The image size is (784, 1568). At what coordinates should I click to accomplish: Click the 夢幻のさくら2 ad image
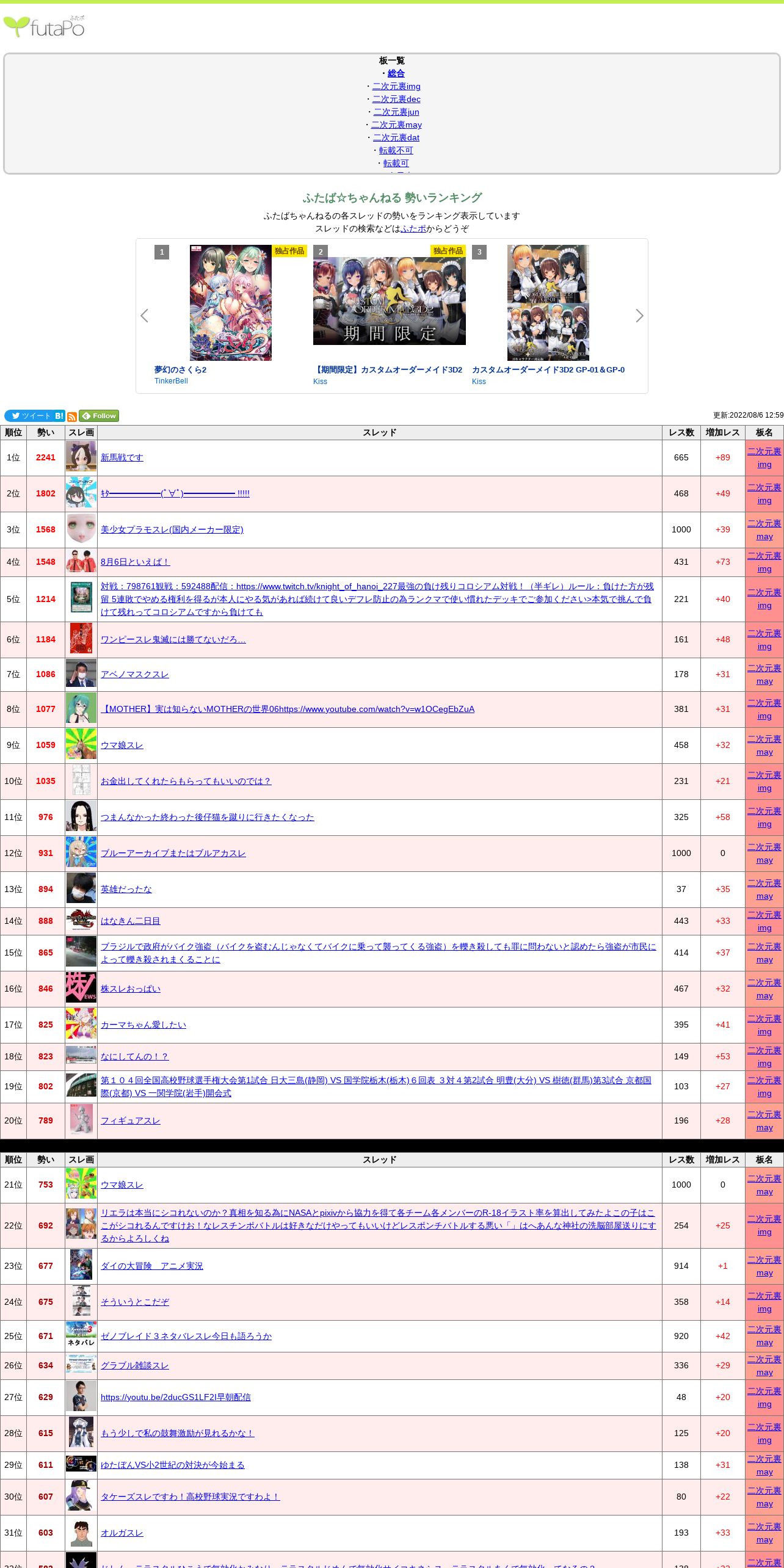(x=231, y=303)
